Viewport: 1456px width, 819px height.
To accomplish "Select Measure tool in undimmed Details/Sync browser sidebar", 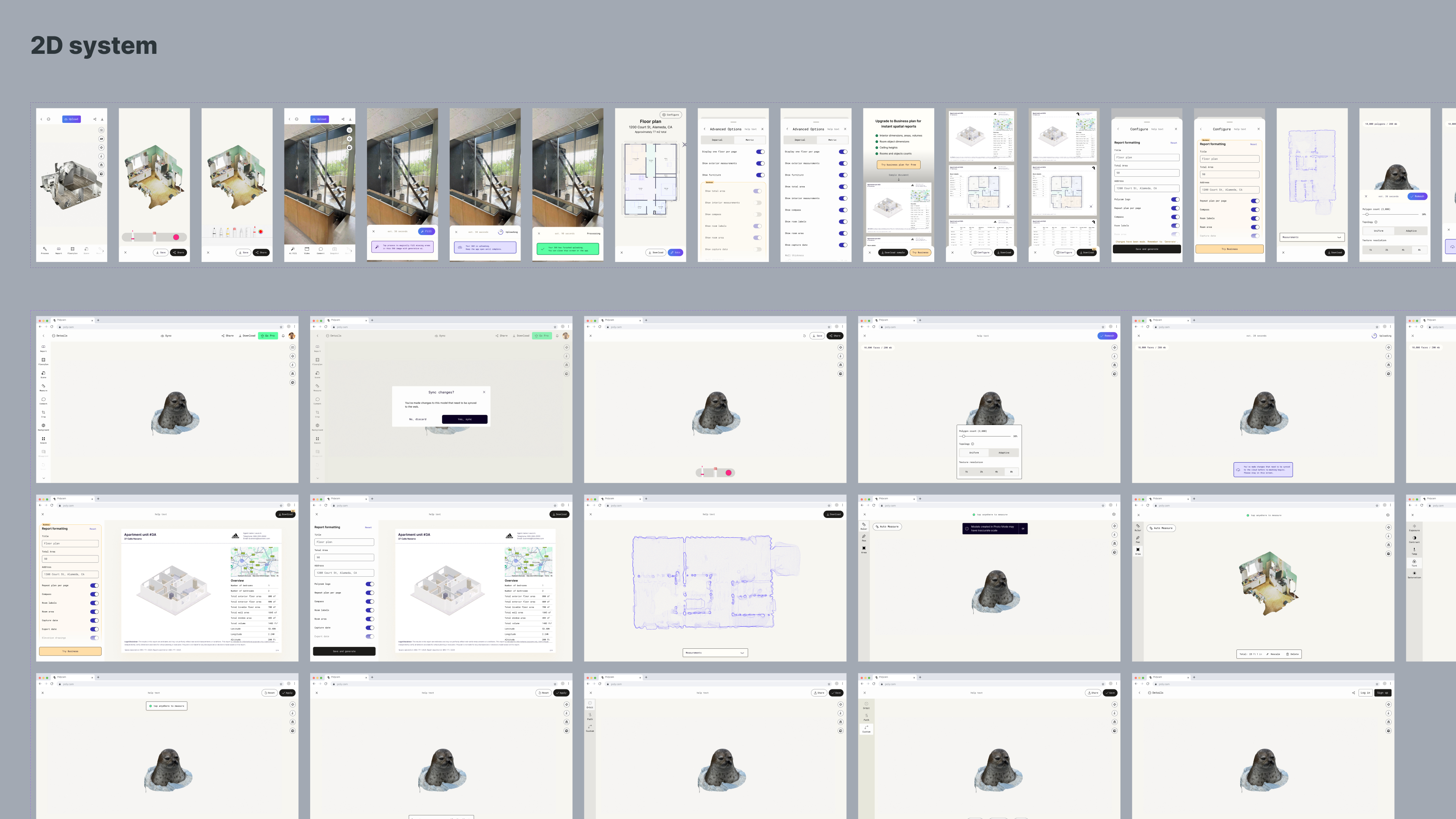I will tap(44, 387).
